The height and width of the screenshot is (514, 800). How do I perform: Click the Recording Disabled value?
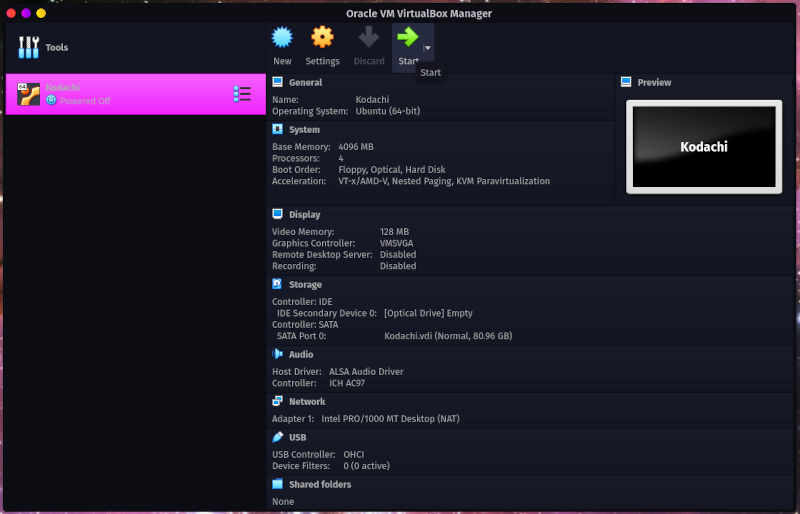click(x=398, y=265)
